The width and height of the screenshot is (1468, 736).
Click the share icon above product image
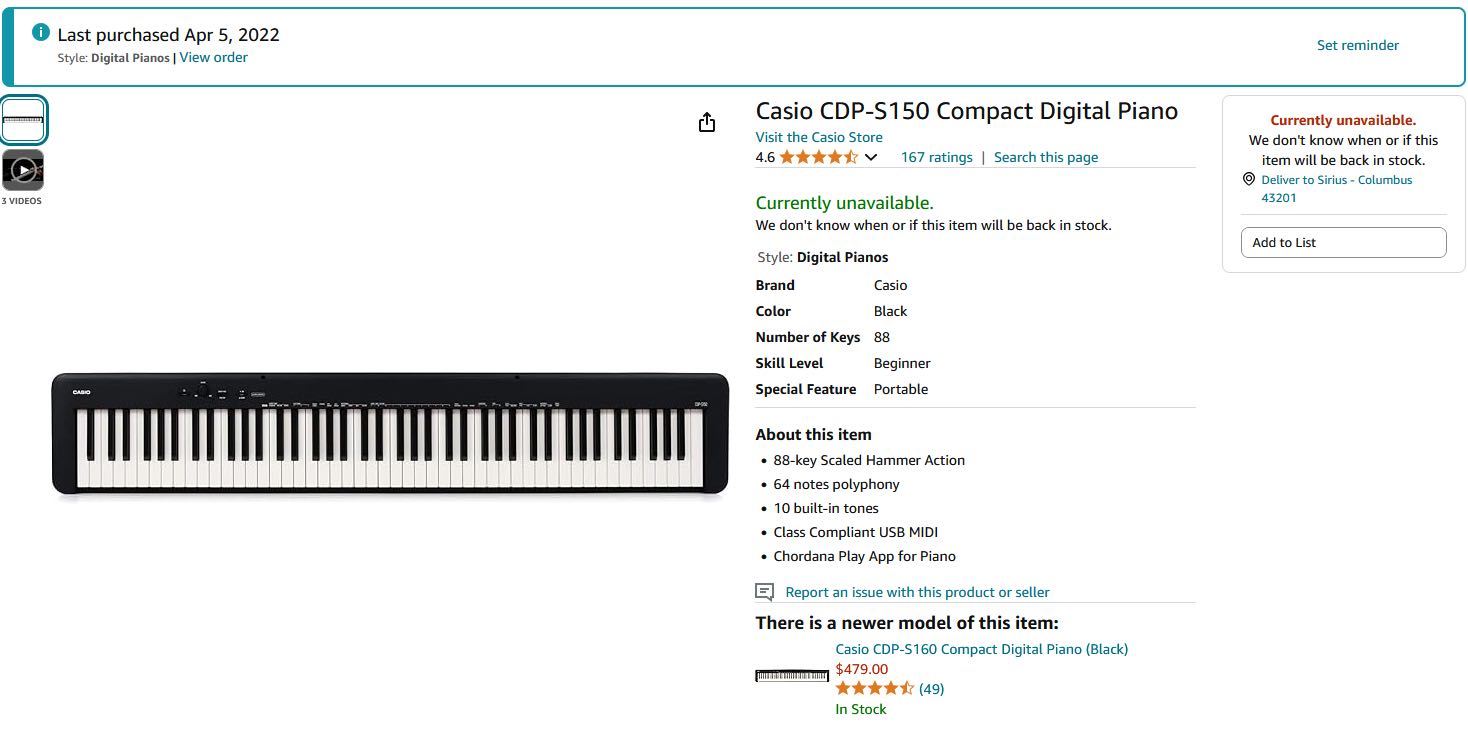(707, 122)
